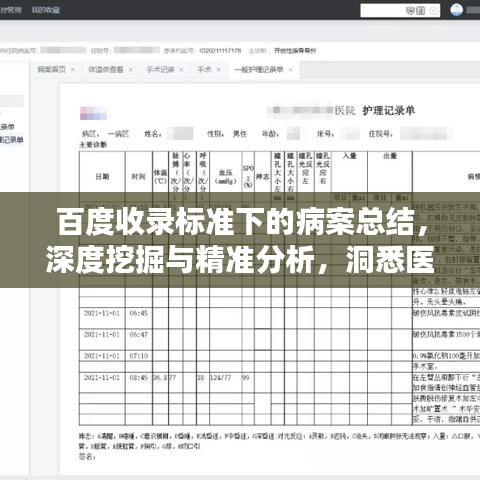Select the 记录单 item in left sidebar
480x480 pixels.
(x=12, y=140)
